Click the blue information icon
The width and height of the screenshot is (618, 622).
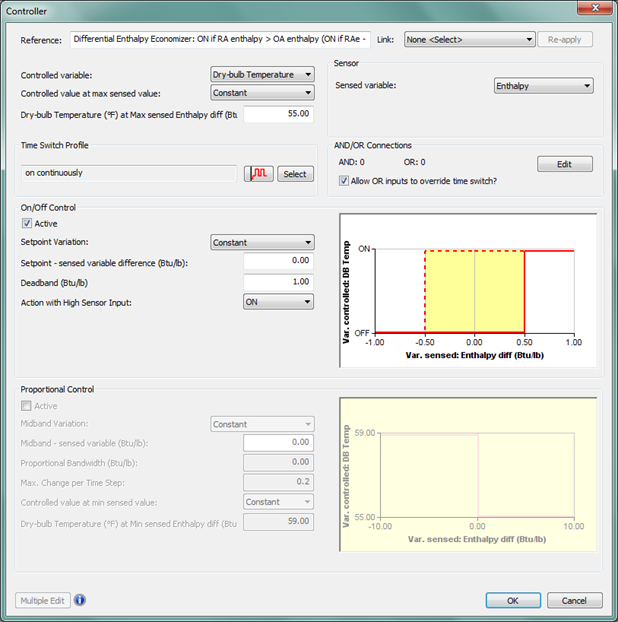click(80, 600)
